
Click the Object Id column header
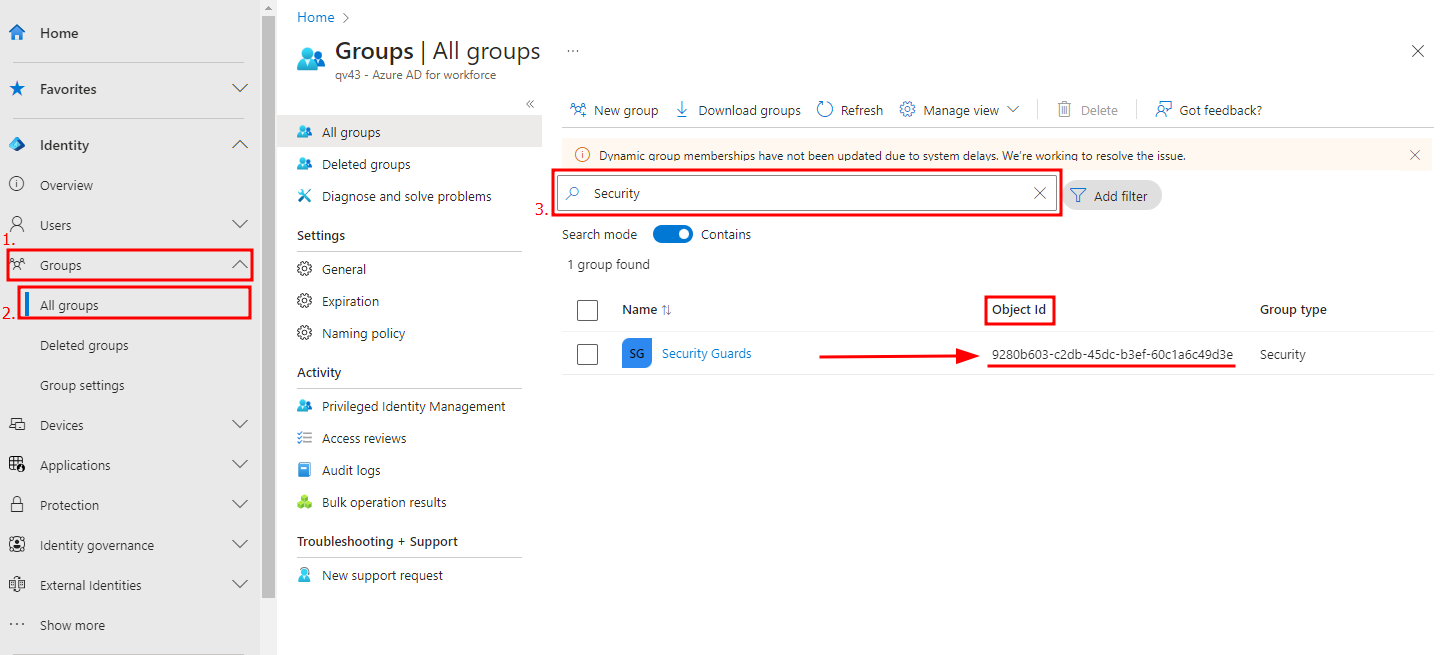(x=1019, y=310)
